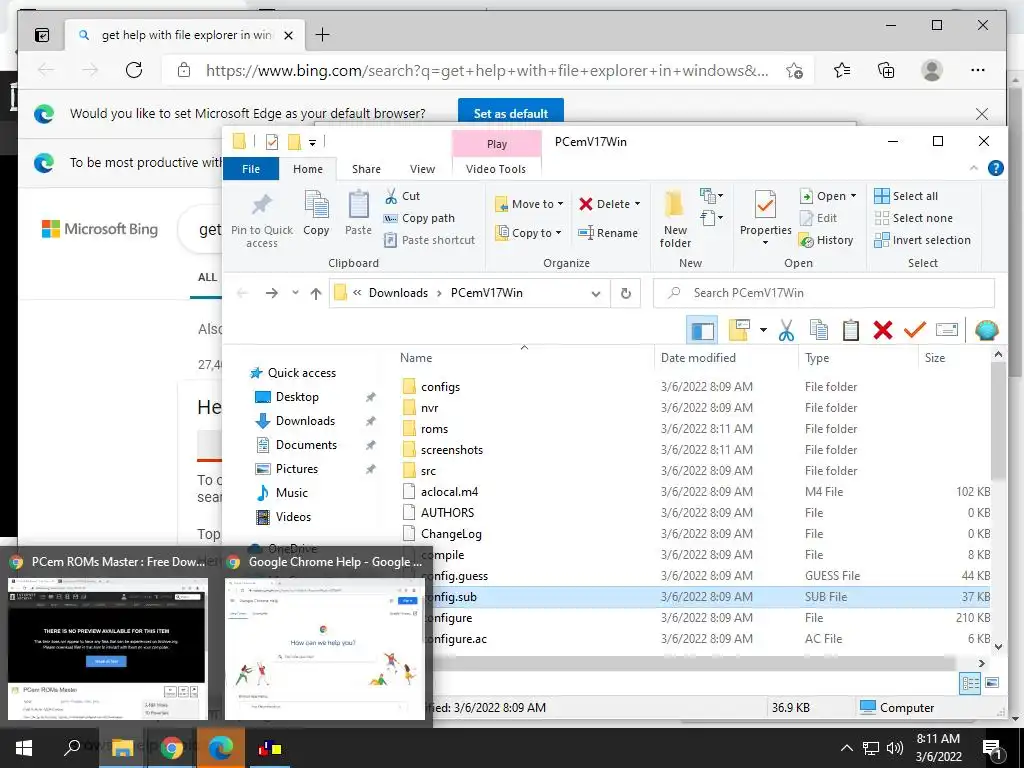The image size is (1024, 768).
Task: Click Copy path in Clipboard group
Action: click(419, 218)
